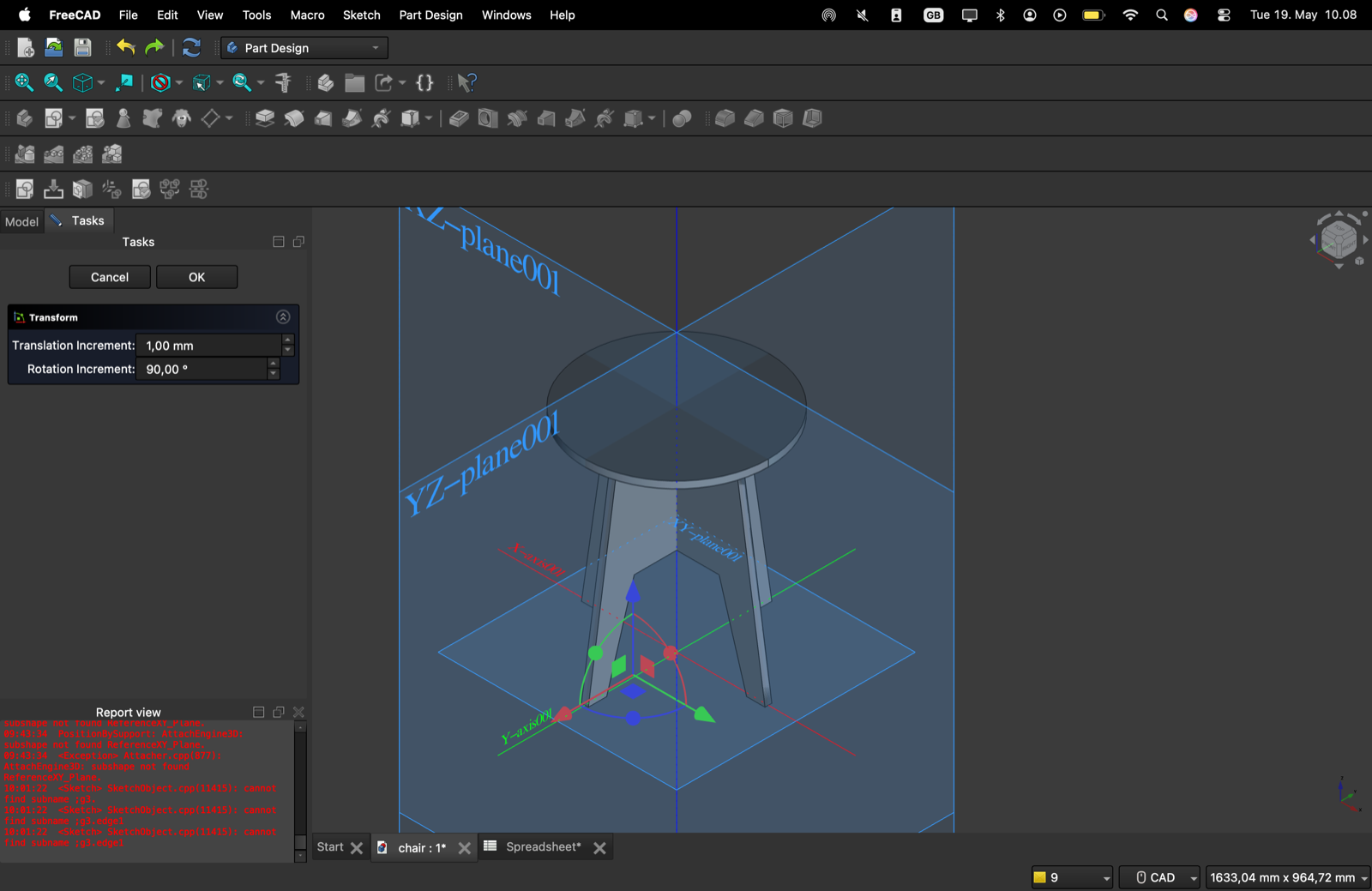
Task: Open the Windows menu
Action: [x=506, y=15]
